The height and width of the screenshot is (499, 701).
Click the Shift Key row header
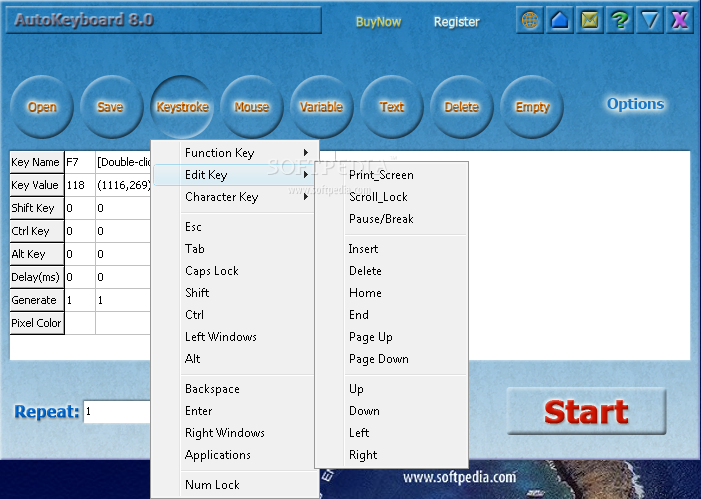tap(37, 208)
